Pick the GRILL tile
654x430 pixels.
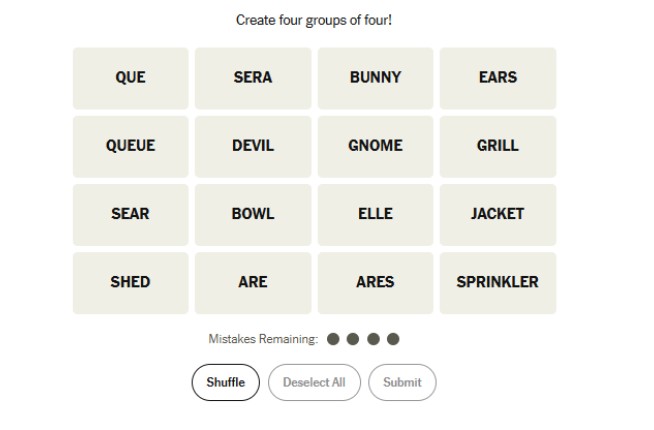[x=498, y=146]
